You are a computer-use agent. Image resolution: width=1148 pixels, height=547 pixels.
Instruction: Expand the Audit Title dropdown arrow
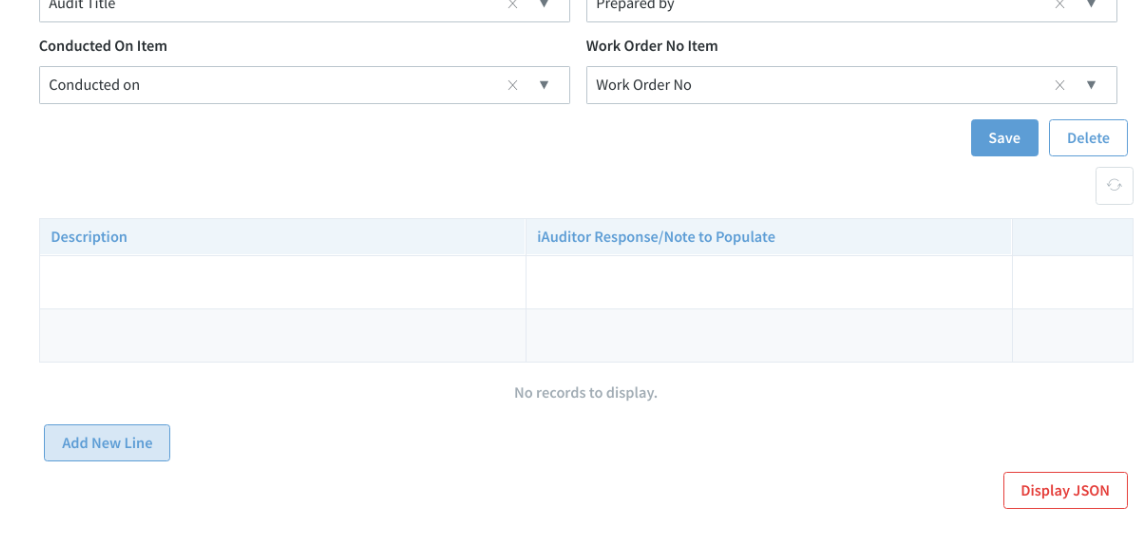click(544, 4)
